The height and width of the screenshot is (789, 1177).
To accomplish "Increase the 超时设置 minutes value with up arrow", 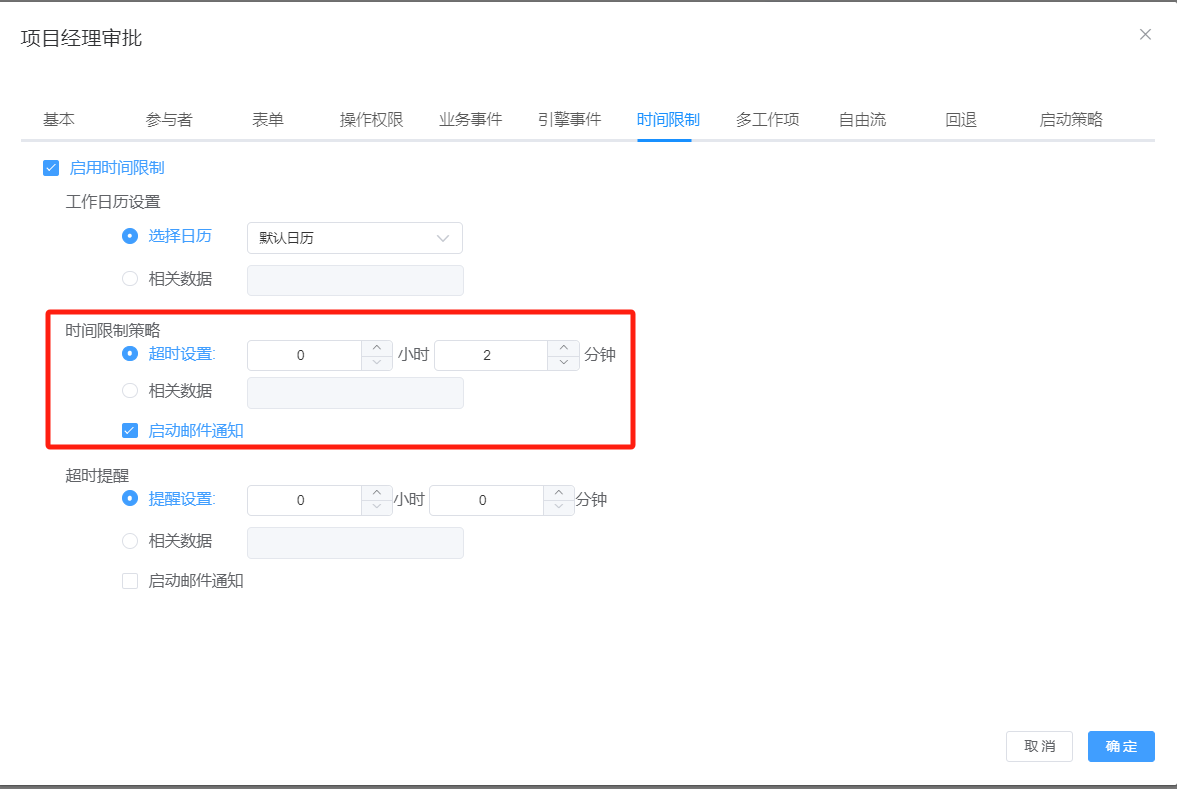I will (x=564, y=348).
